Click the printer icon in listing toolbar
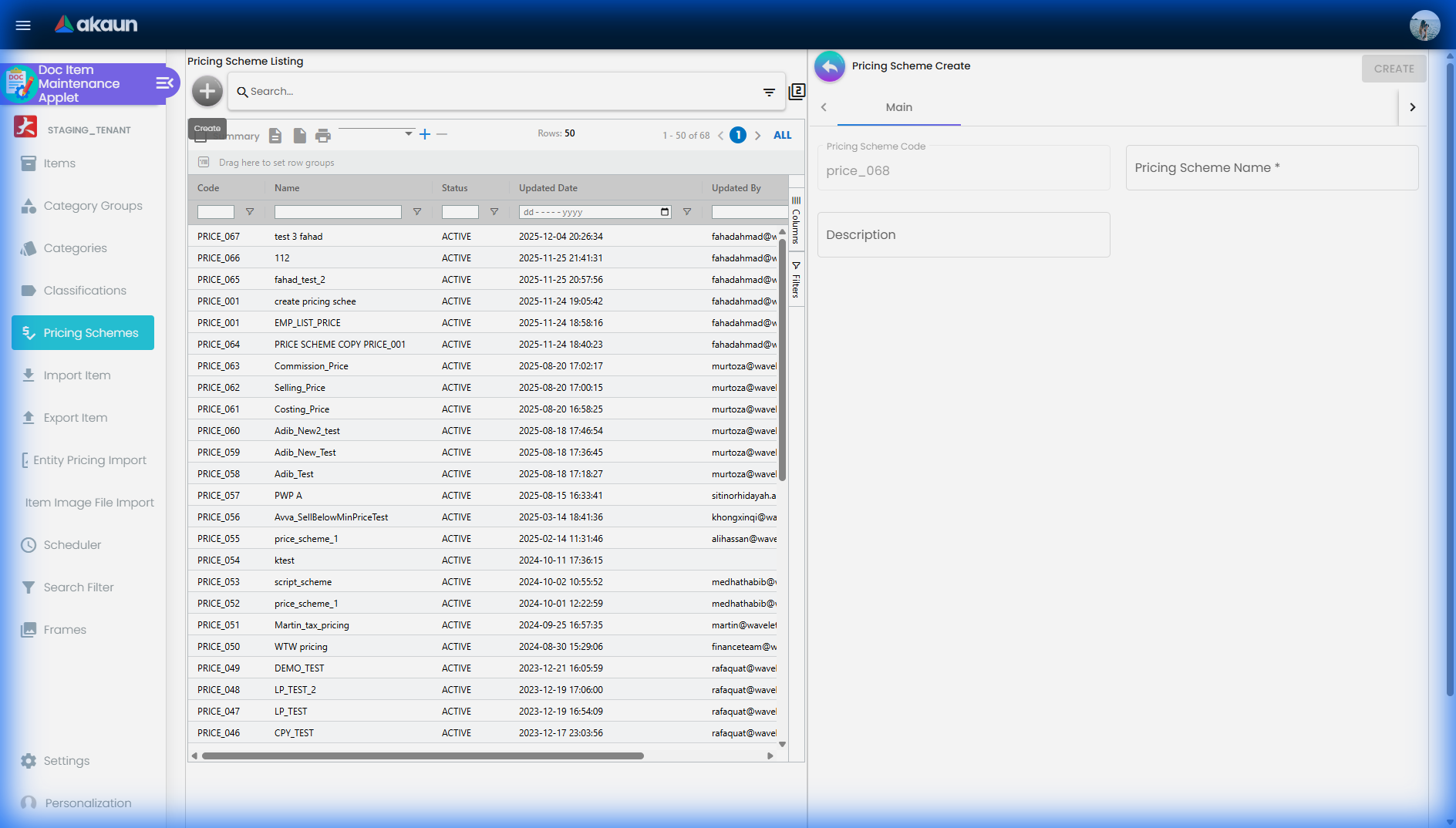The image size is (1456, 828). coord(323,136)
